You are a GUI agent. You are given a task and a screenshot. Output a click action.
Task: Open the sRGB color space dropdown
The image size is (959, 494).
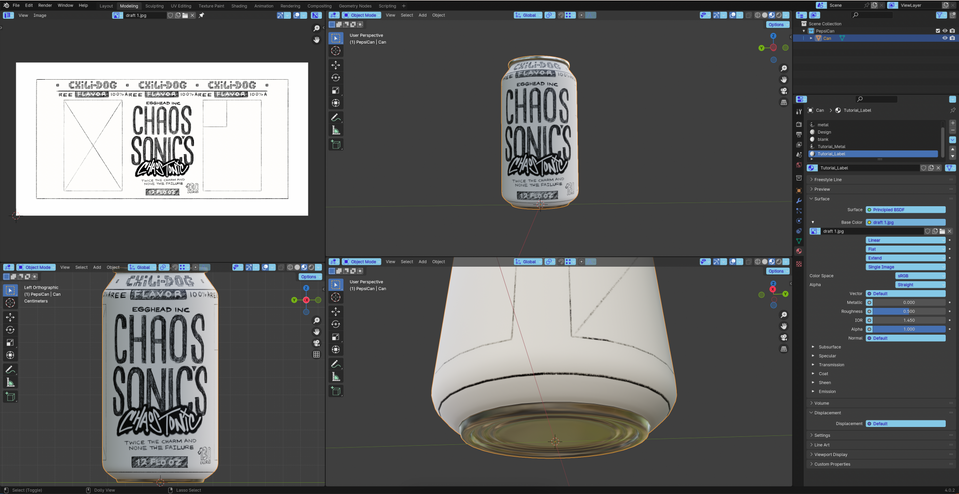click(x=920, y=276)
